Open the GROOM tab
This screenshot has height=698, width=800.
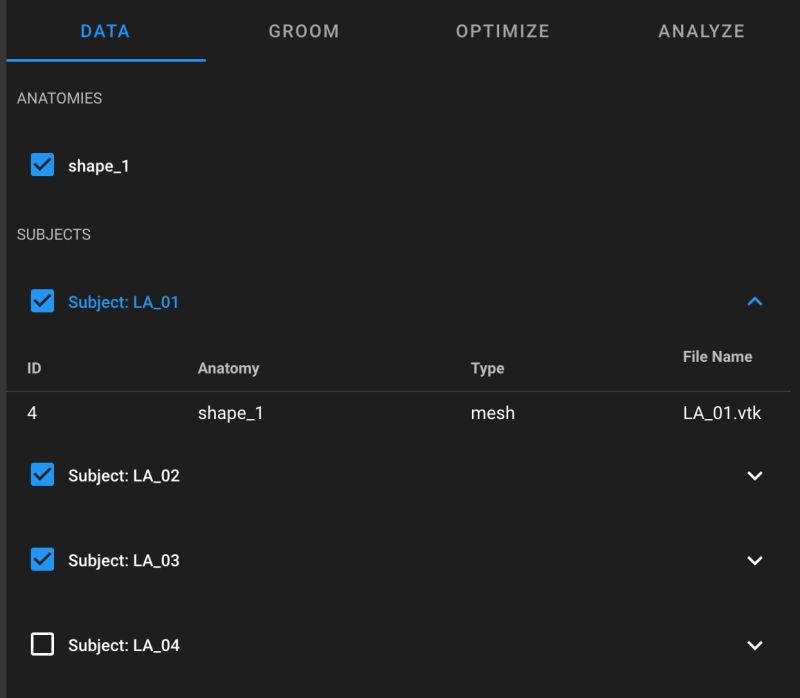[x=304, y=31]
